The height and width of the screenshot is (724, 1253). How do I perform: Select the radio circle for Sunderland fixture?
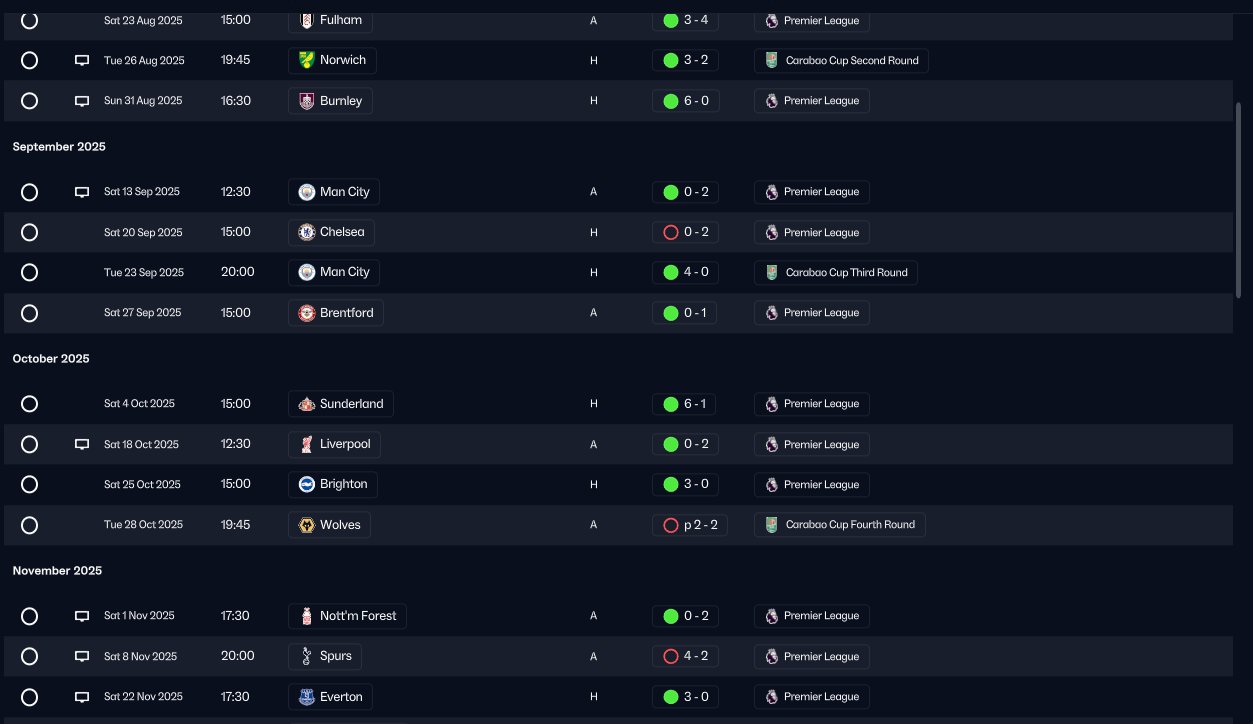click(29, 404)
